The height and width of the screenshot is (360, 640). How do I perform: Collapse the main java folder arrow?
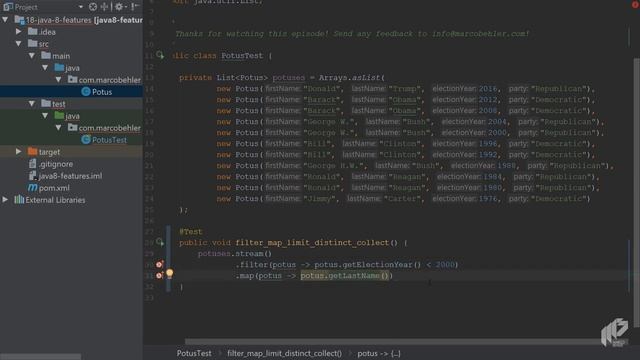pos(45,67)
